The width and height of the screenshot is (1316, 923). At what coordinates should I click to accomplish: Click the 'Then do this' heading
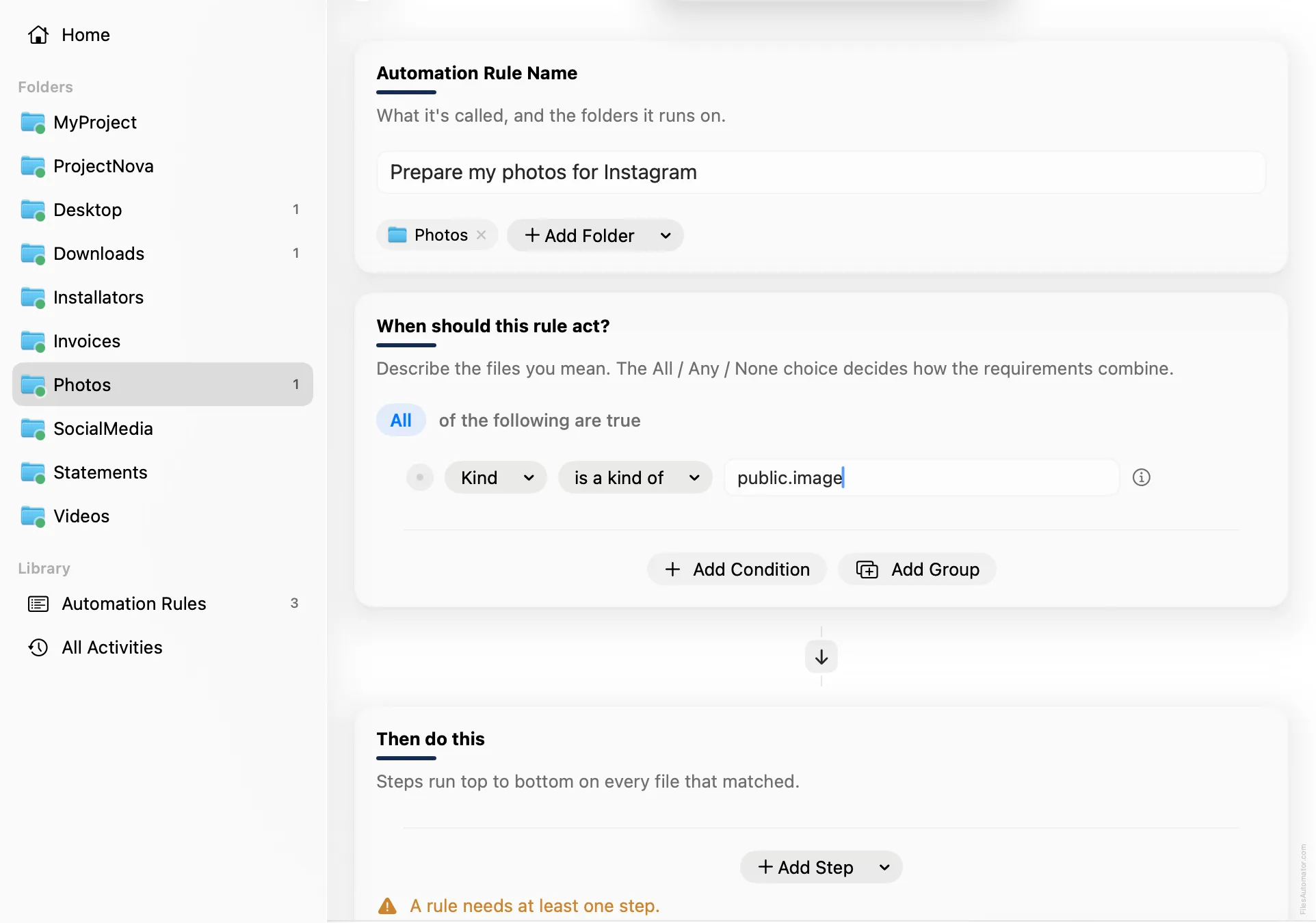(430, 739)
